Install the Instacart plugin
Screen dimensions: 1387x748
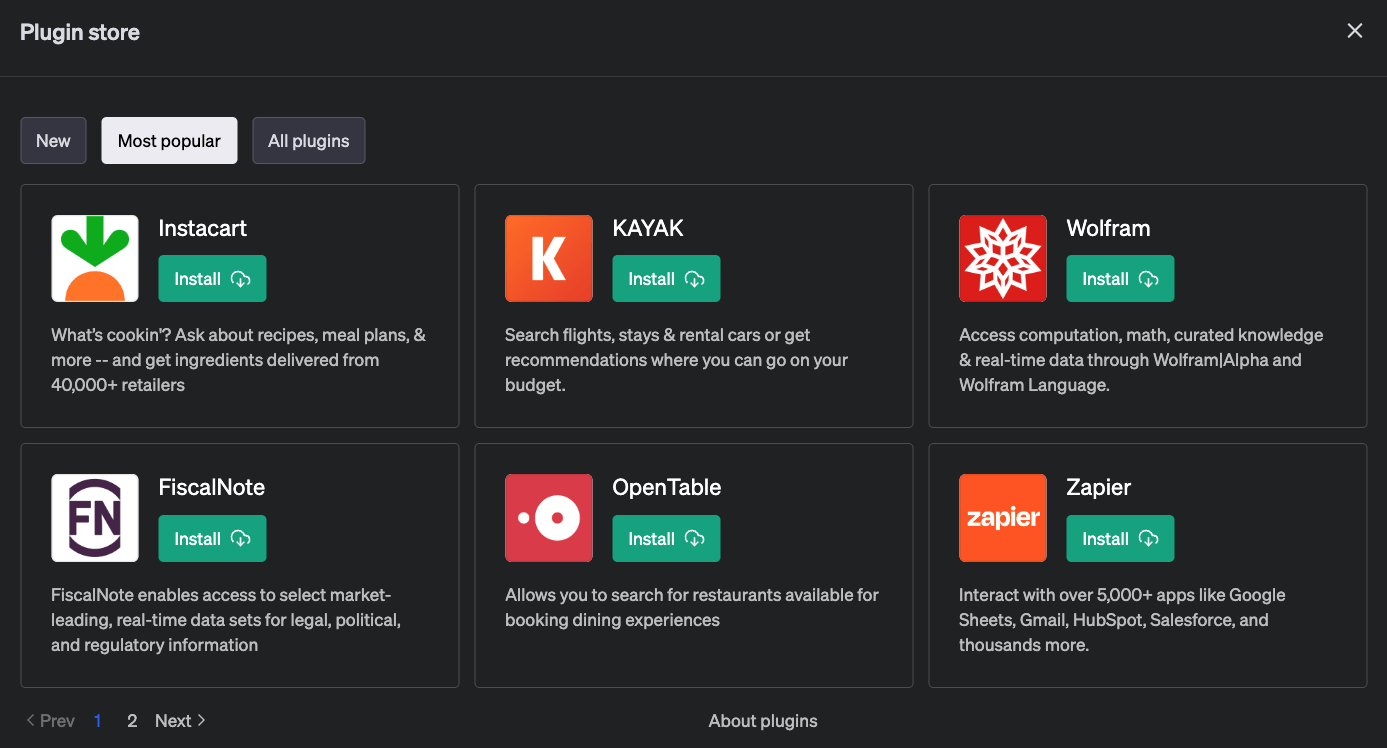212,279
